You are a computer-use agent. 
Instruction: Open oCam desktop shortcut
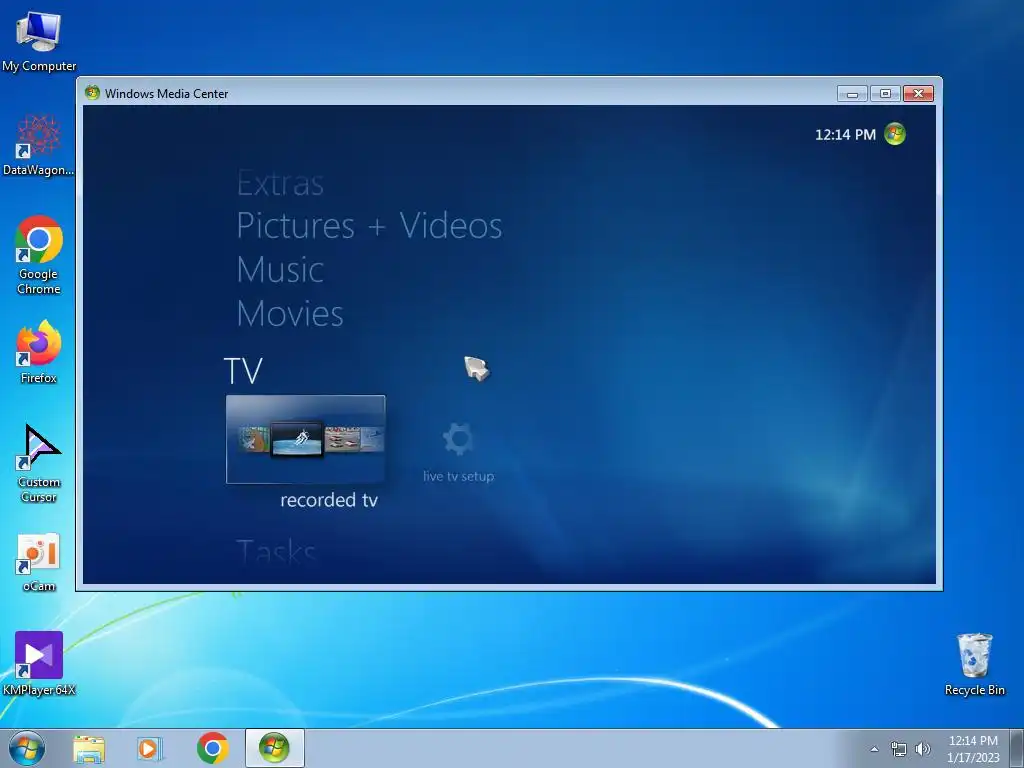click(39, 562)
